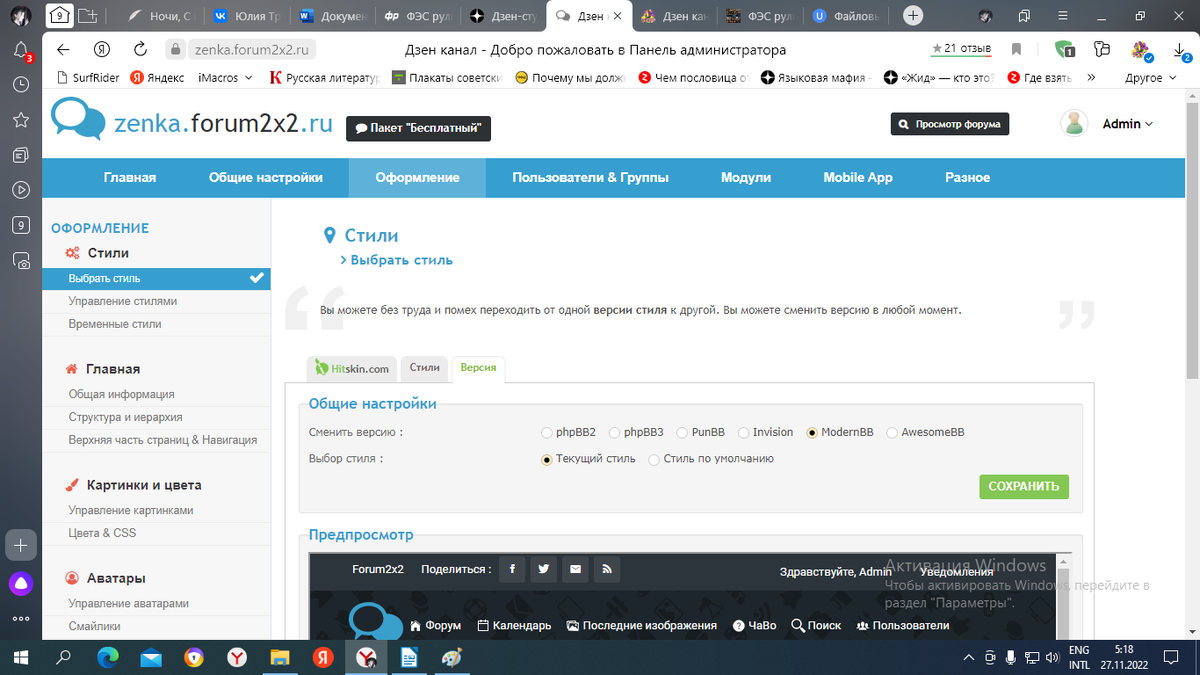Open the downloads icon in browser toolbar
The height and width of the screenshot is (675, 1200).
click(1180, 50)
